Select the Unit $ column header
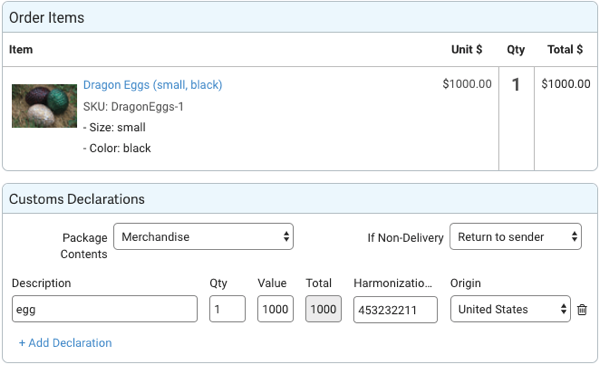The image size is (600, 365). 466,49
